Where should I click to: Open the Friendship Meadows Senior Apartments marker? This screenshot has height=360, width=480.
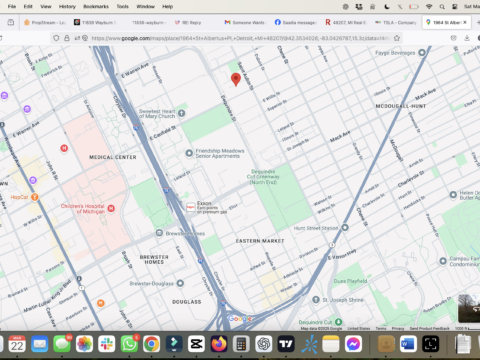pyautogui.click(x=189, y=153)
